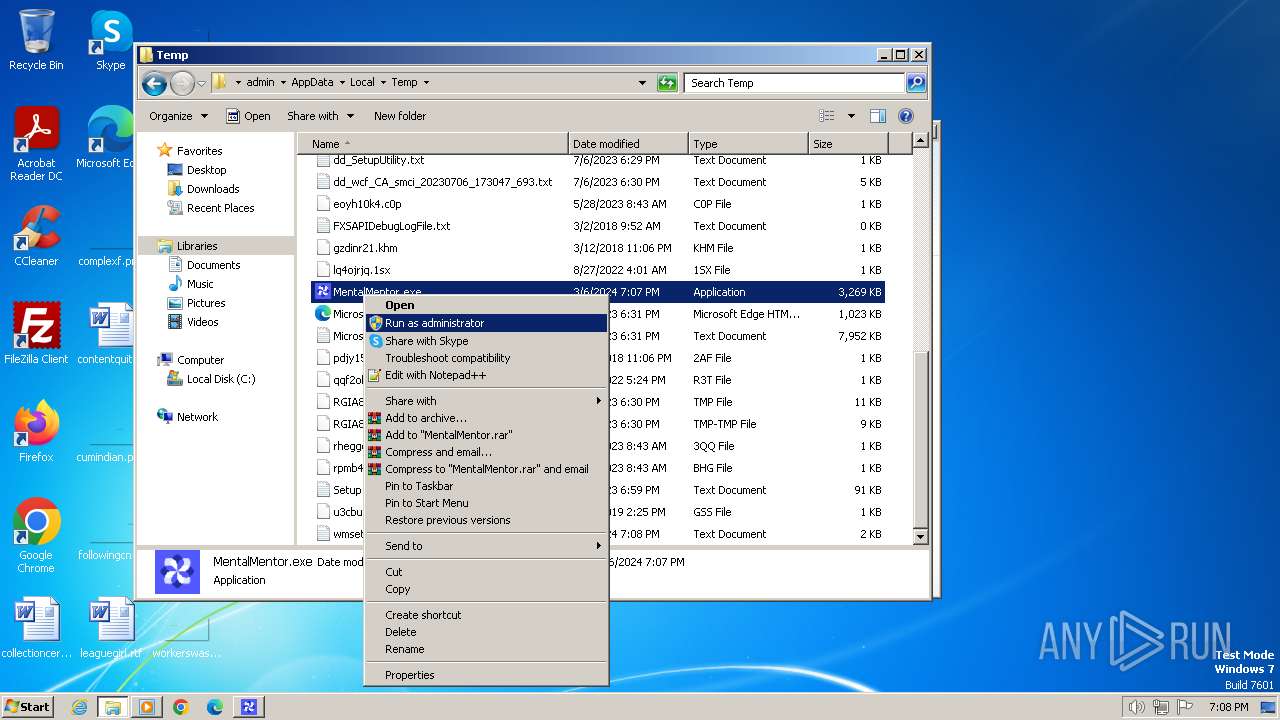Click AppData in address breadcrumb
Screen dimensions: 1280x720
click(313, 83)
